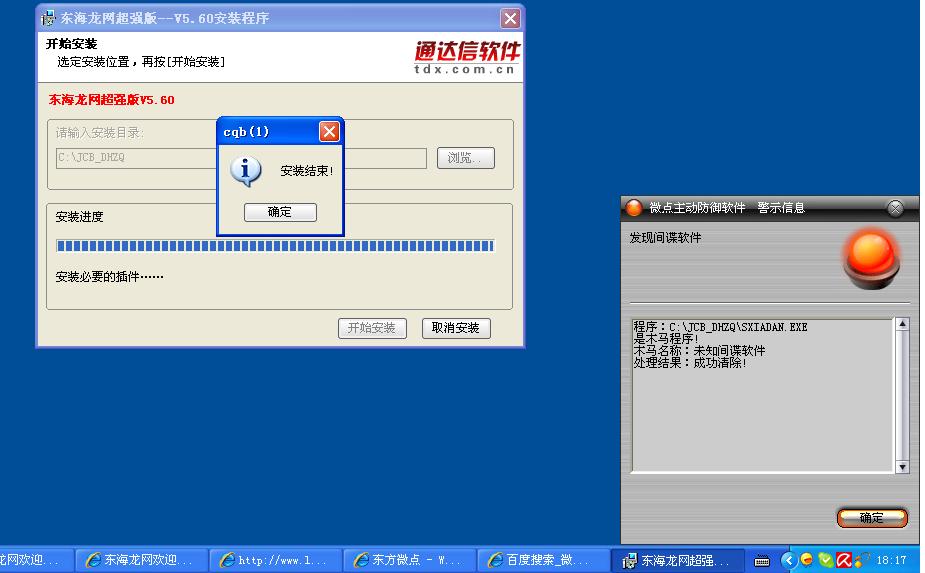Click the red alarm light icon
Image resolution: width=925 pixels, height=573 pixels.
871,253
